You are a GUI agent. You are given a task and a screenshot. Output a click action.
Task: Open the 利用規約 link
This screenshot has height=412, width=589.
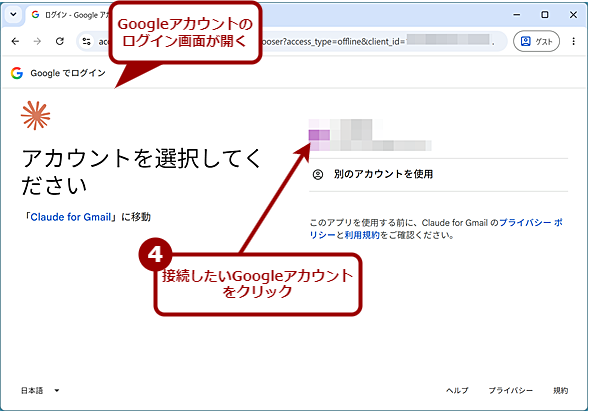362,235
